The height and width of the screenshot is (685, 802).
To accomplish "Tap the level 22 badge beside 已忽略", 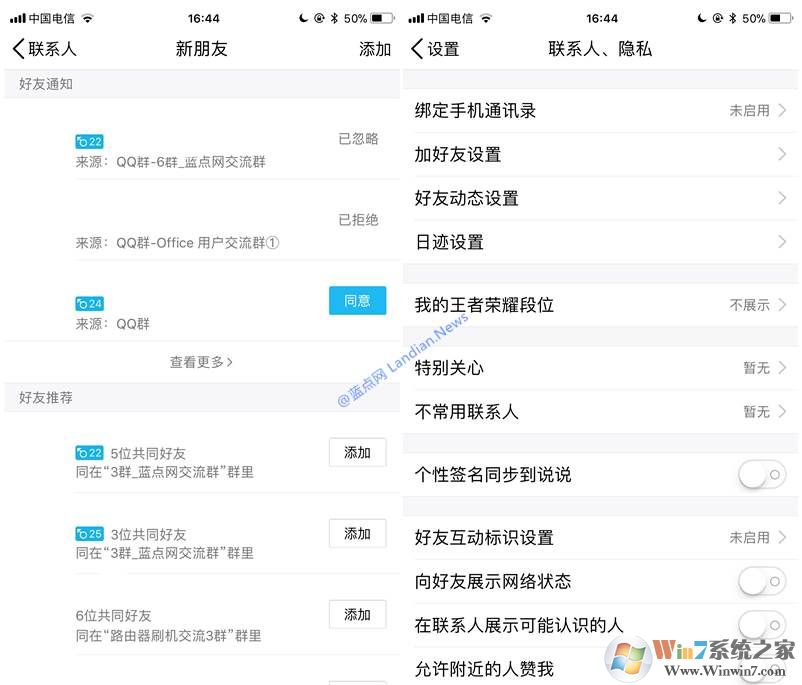I will pos(90,142).
